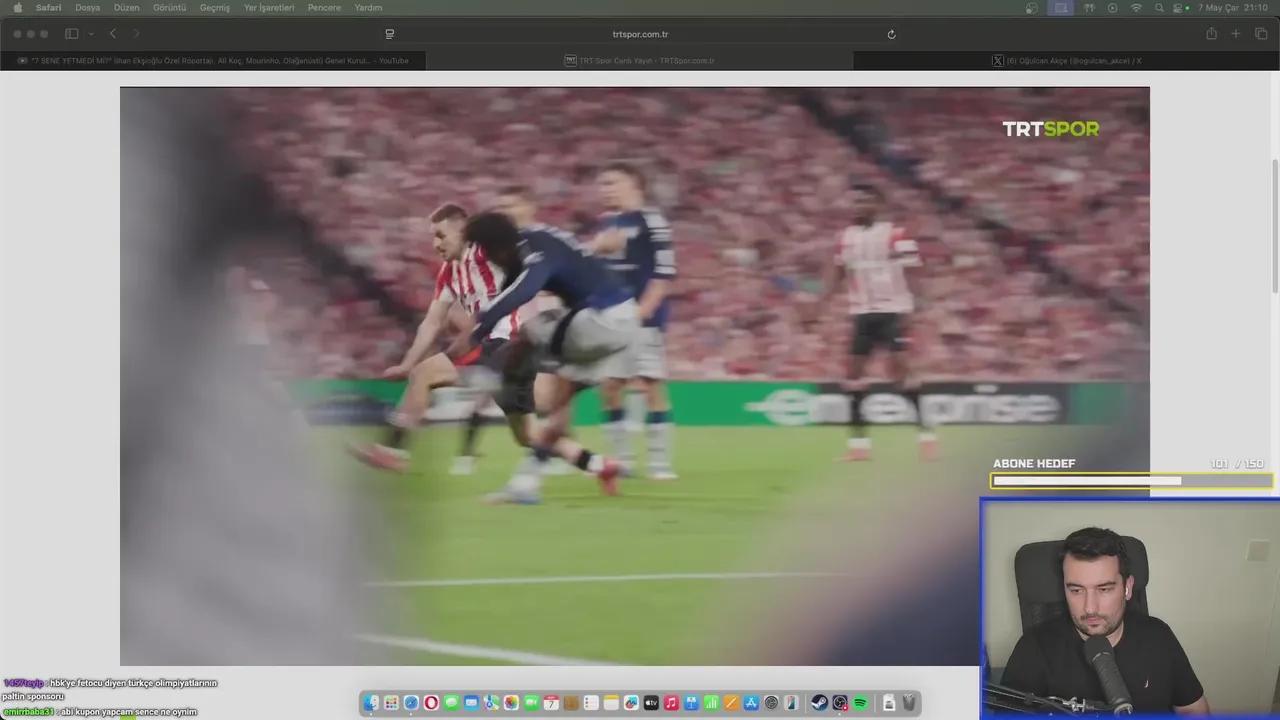Open the Pencere menu
Viewport: 1280px width, 720px height.
(324, 7)
